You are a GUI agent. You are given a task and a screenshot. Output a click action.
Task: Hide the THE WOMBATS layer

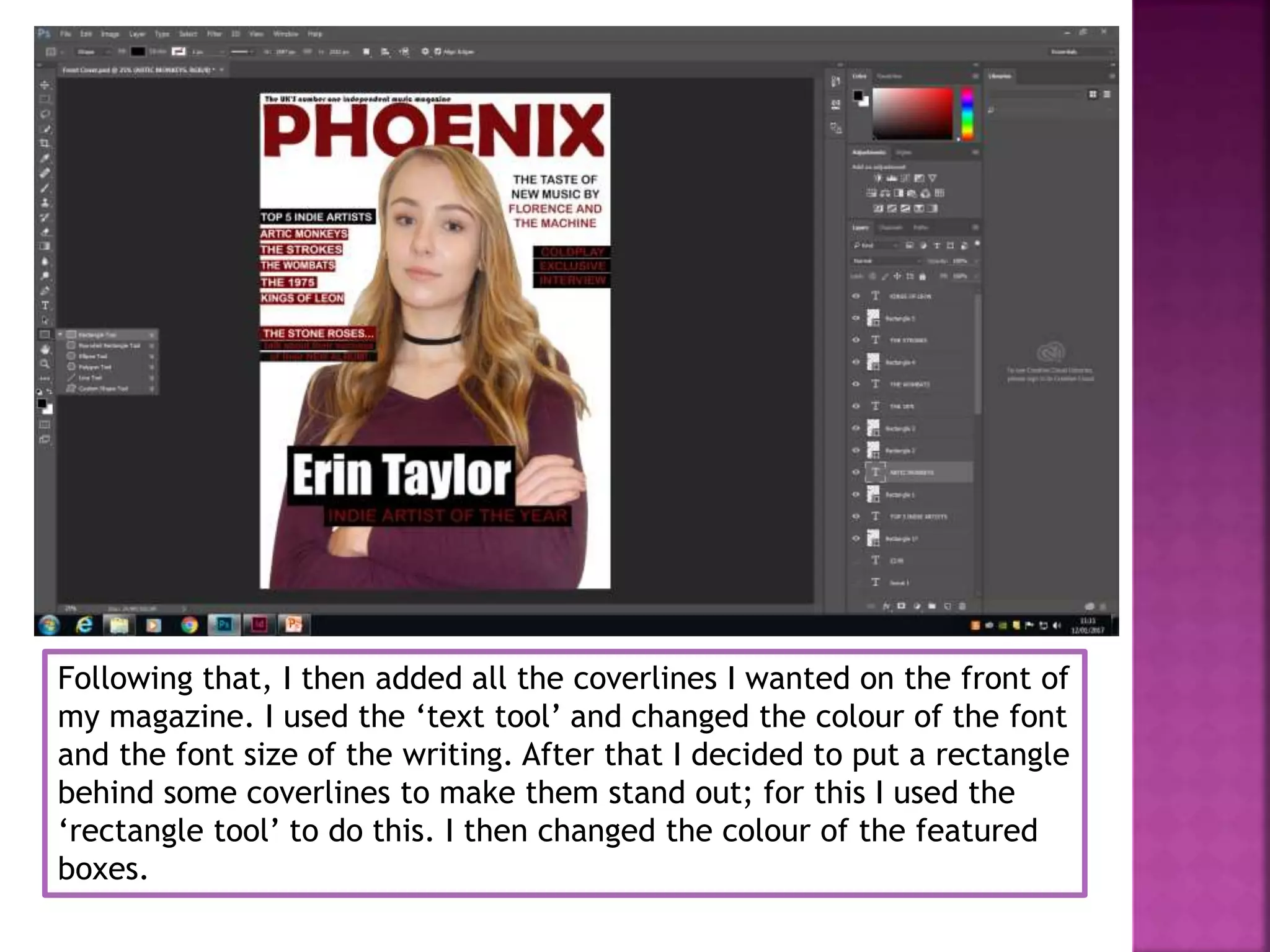(856, 384)
